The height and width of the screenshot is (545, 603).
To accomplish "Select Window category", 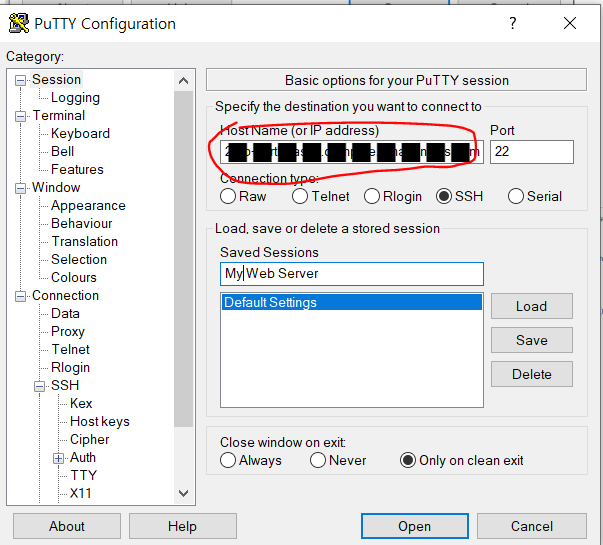I will coord(56,187).
